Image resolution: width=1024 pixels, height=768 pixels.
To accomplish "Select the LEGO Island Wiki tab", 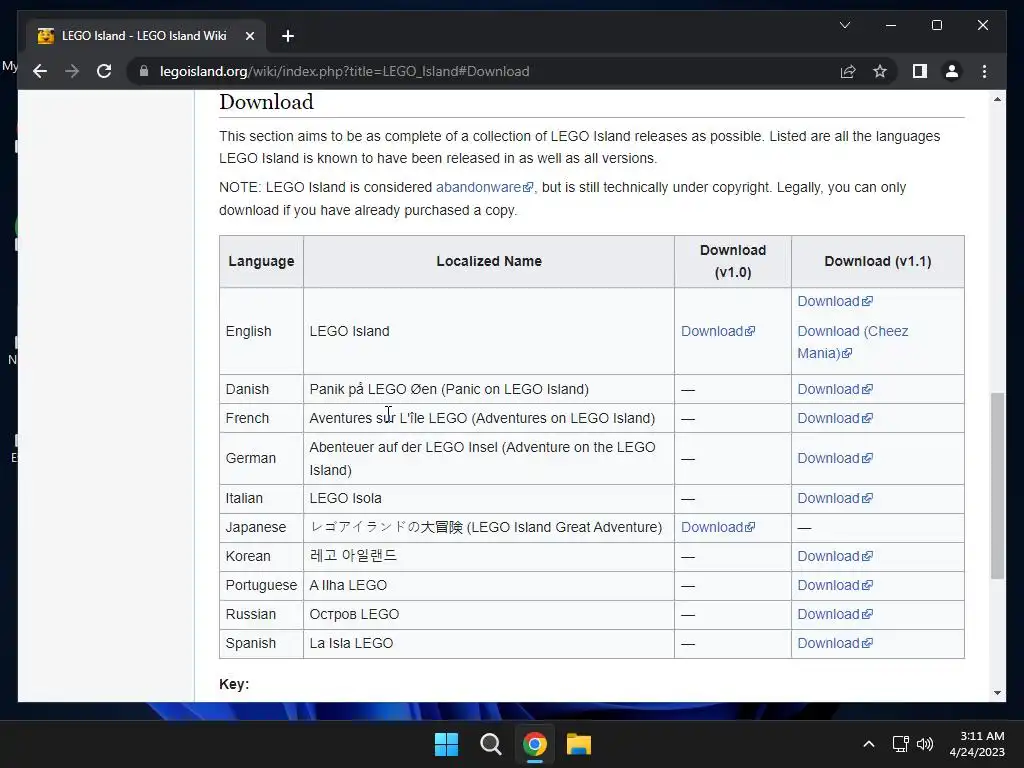I will pos(144,36).
